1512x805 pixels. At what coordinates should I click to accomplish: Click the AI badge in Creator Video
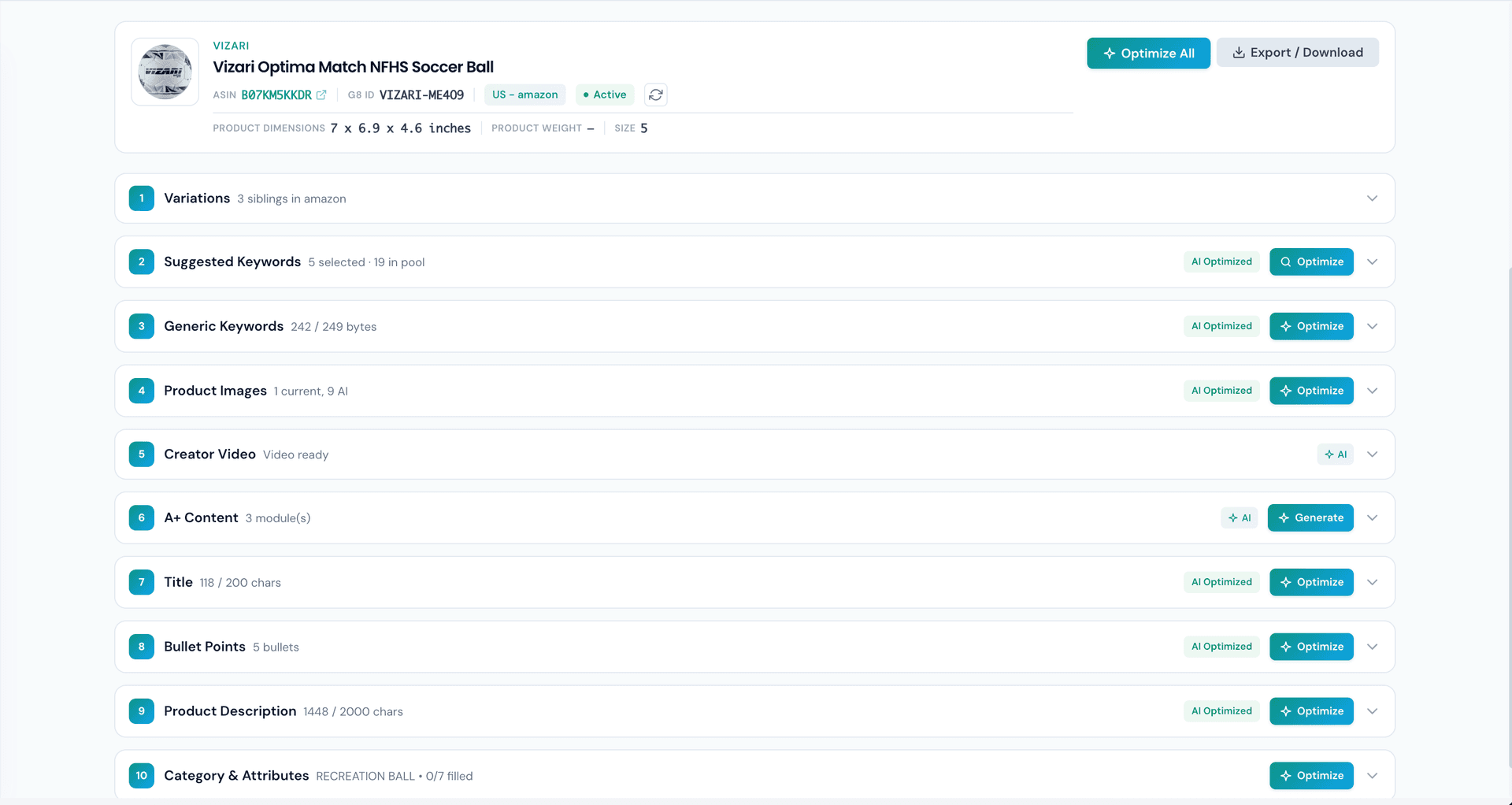pyautogui.click(x=1335, y=454)
